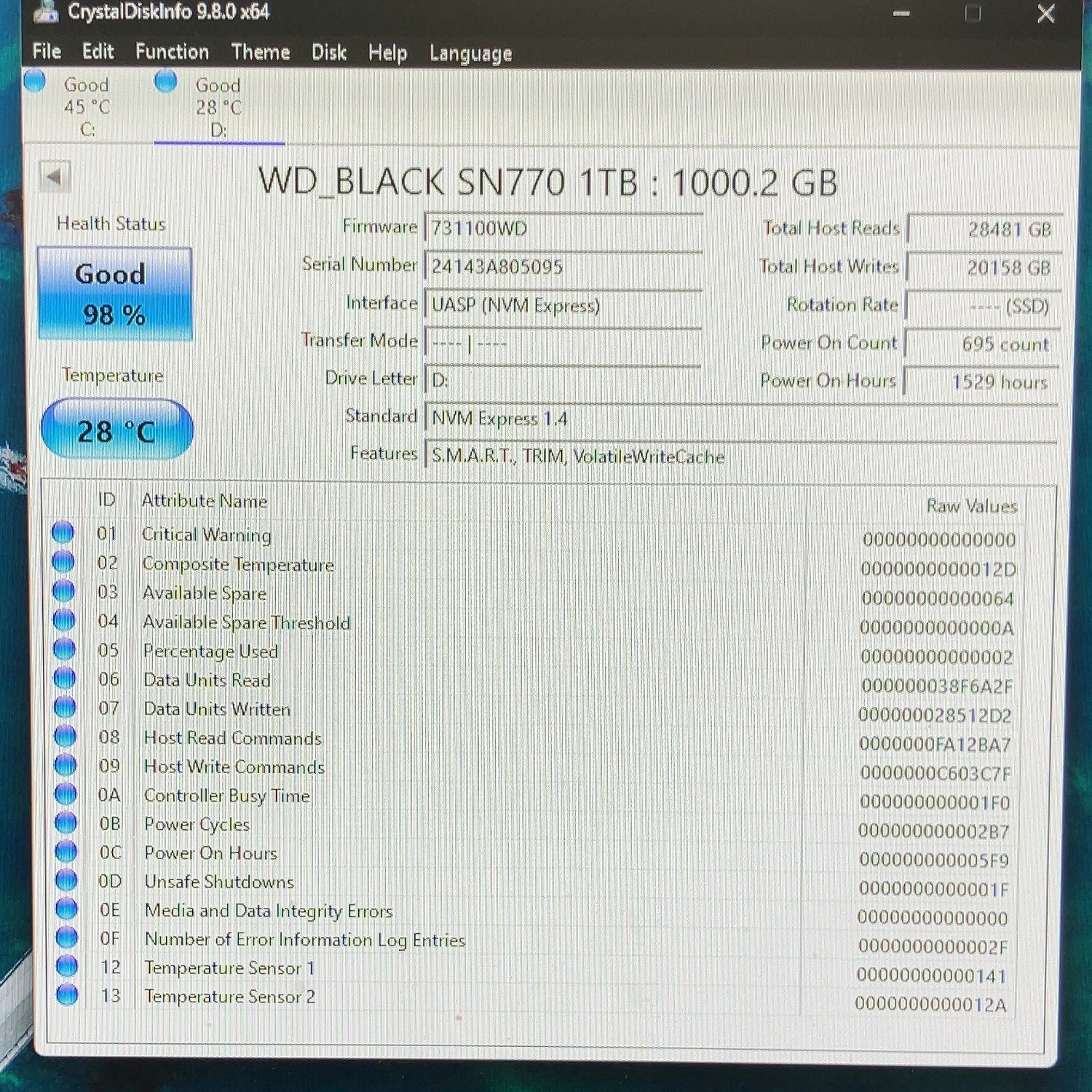Select the Composite Temperature attribute name
The width and height of the screenshot is (1092, 1092).
click(x=238, y=564)
